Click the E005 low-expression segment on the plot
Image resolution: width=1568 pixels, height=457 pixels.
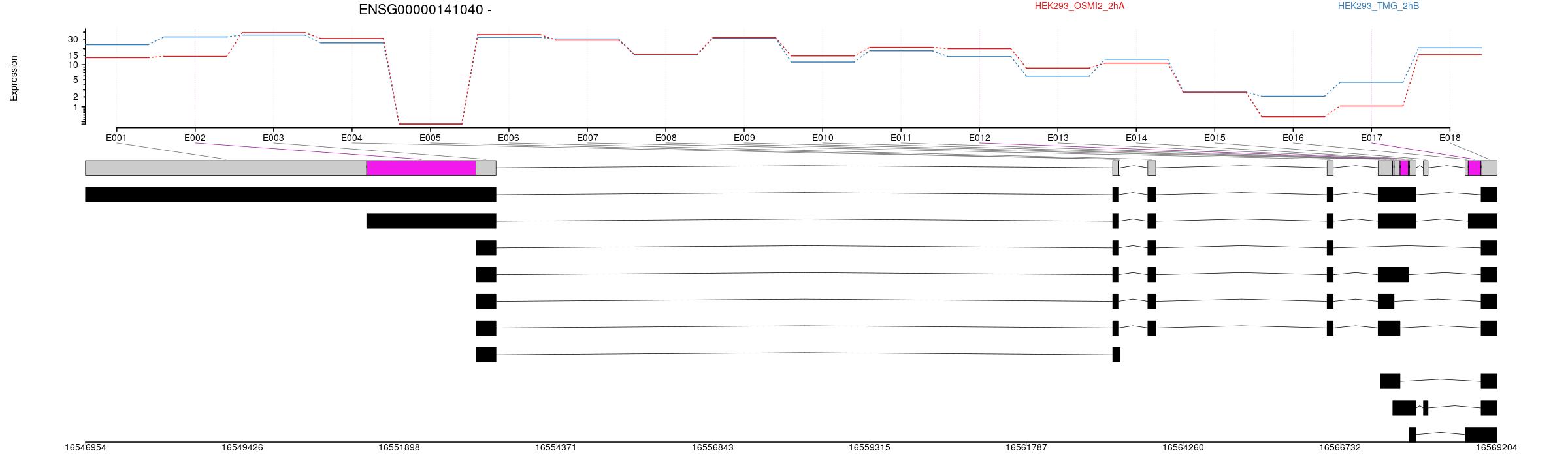[x=430, y=124]
